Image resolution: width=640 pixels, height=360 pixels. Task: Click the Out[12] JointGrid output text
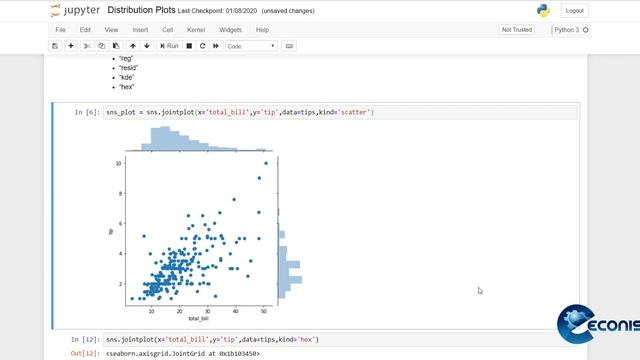[x=182, y=353]
